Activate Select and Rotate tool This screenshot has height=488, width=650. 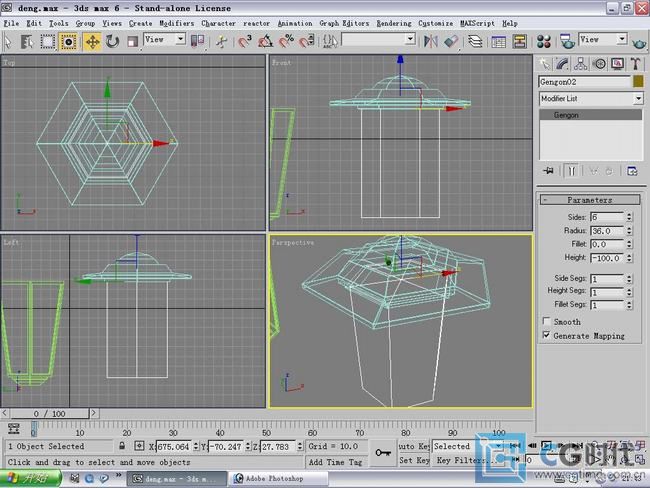pos(112,41)
